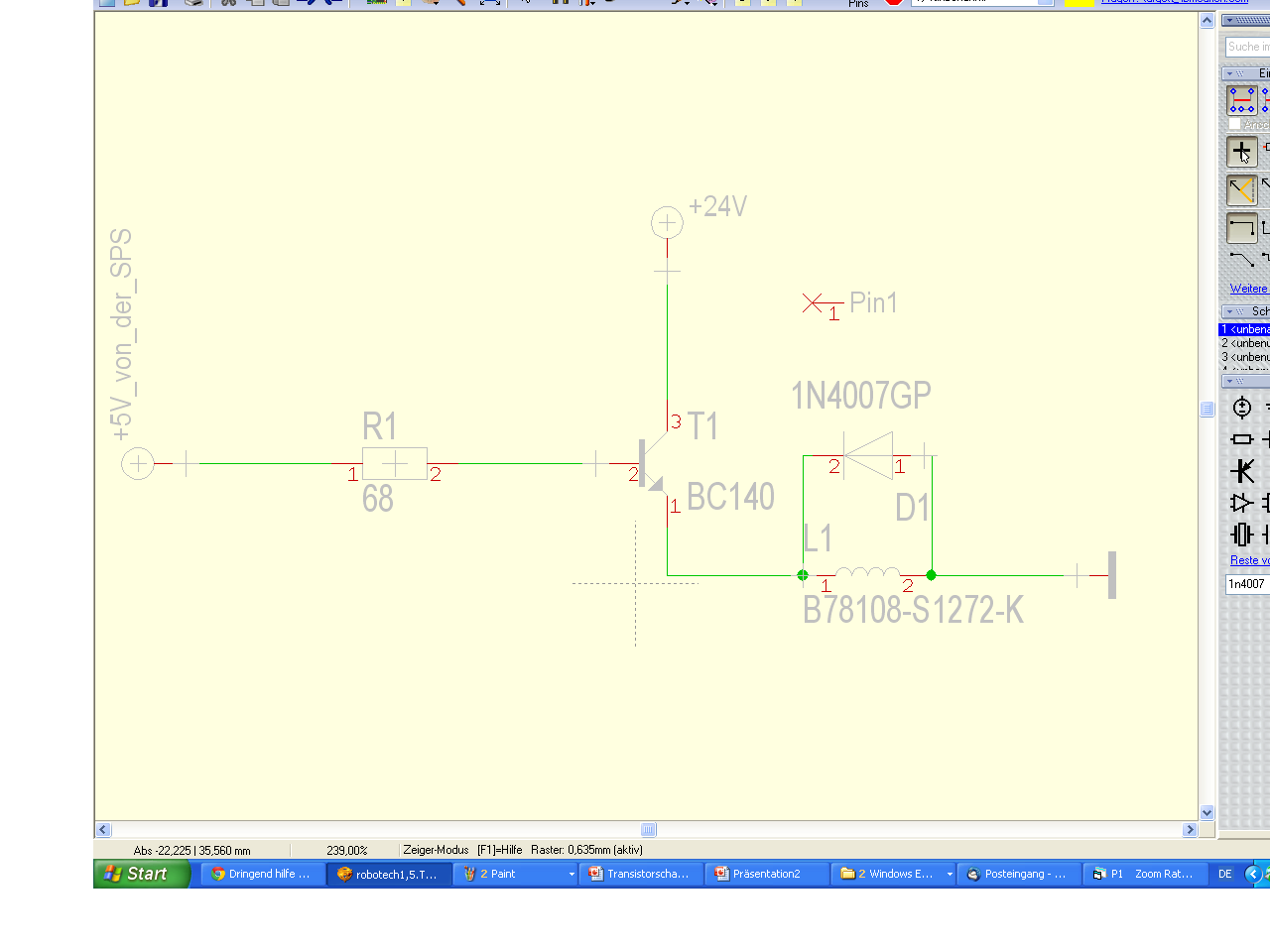Select resistor R1 in the schematic
Screen dimensions: 1270x952
395,463
